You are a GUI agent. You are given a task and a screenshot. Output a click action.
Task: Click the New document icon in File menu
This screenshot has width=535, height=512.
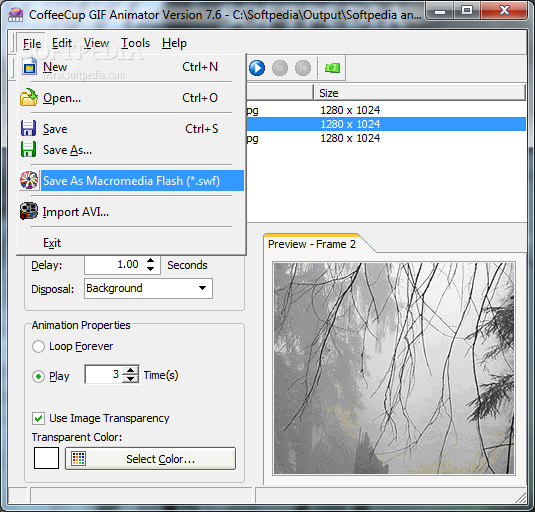(x=29, y=67)
